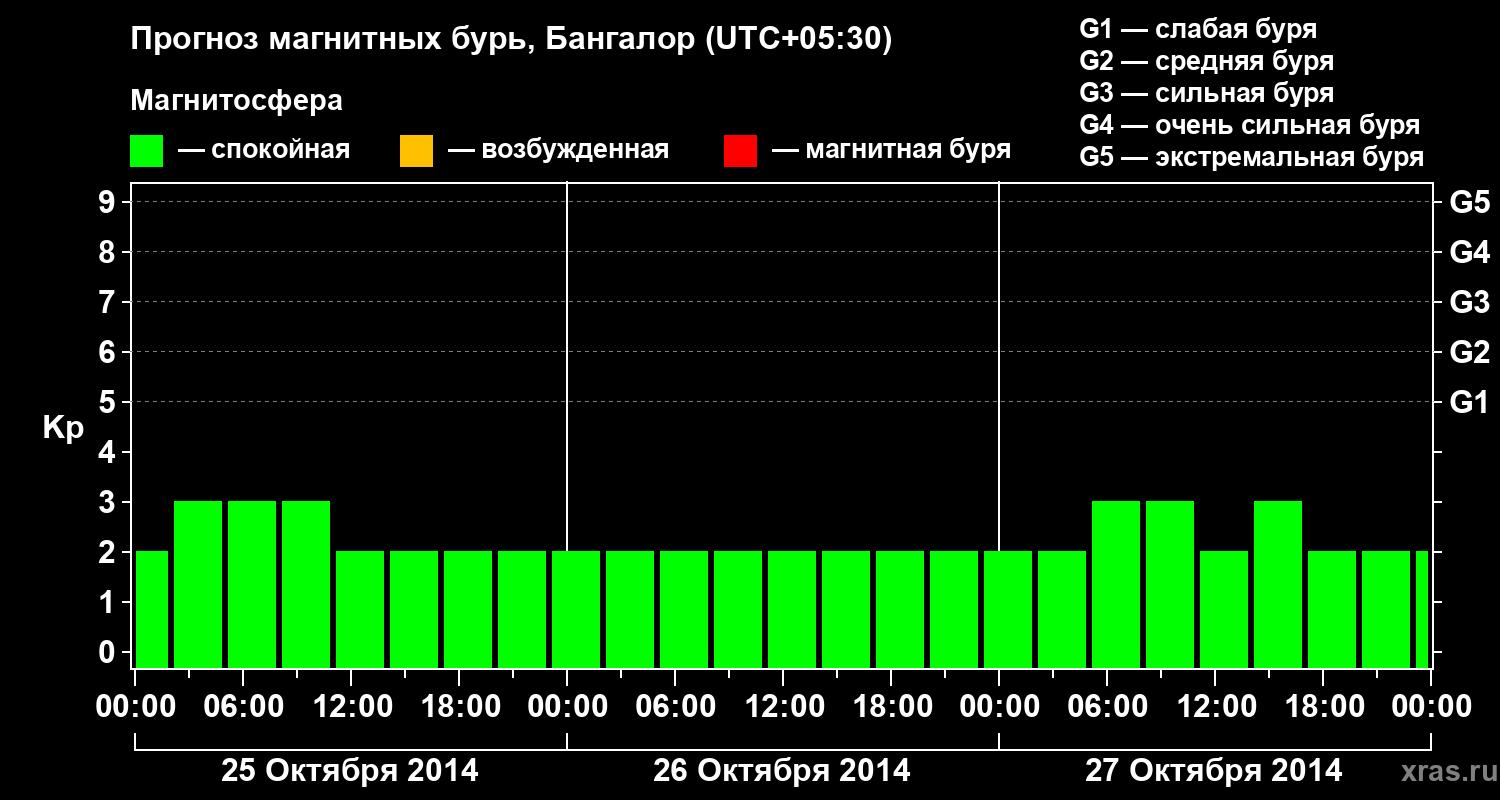Click the 06:00 bar on 25 October
Screen dimensions: 1500x800
click(x=252, y=584)
